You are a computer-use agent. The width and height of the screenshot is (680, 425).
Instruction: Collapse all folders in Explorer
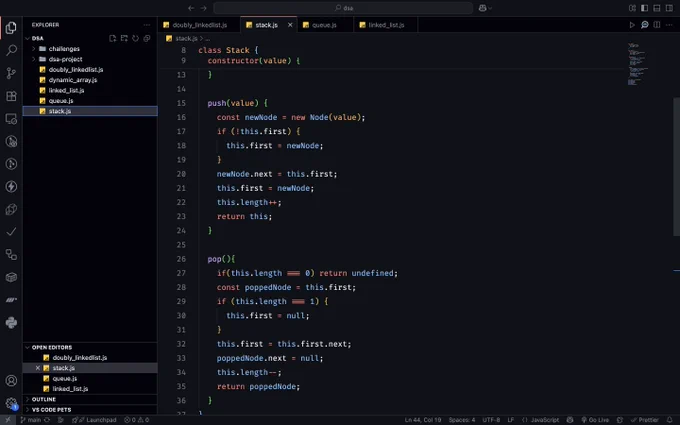click(147, 38)
